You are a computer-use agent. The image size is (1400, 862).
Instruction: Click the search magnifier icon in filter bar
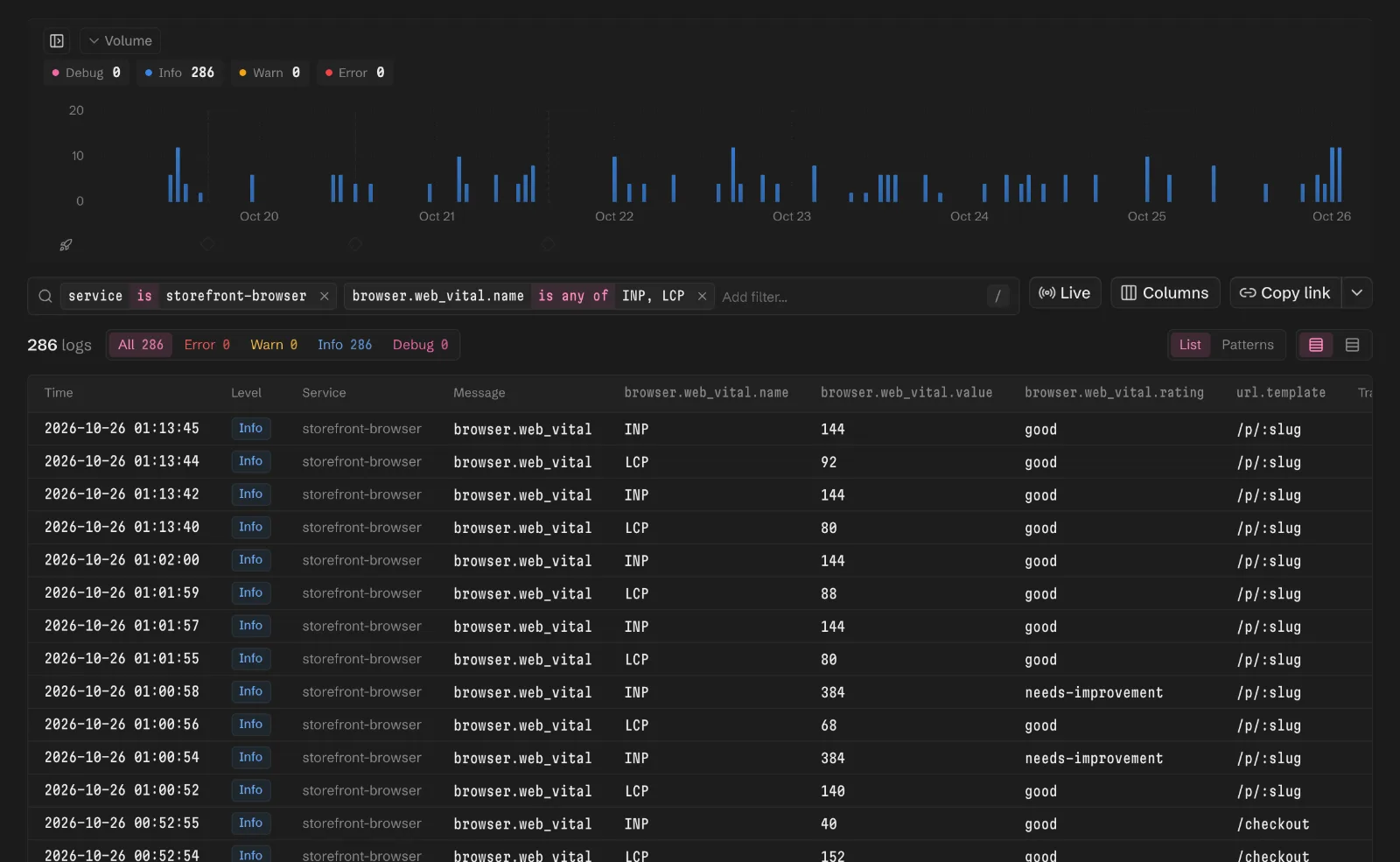pyautogui.click(x=45, y=296)
